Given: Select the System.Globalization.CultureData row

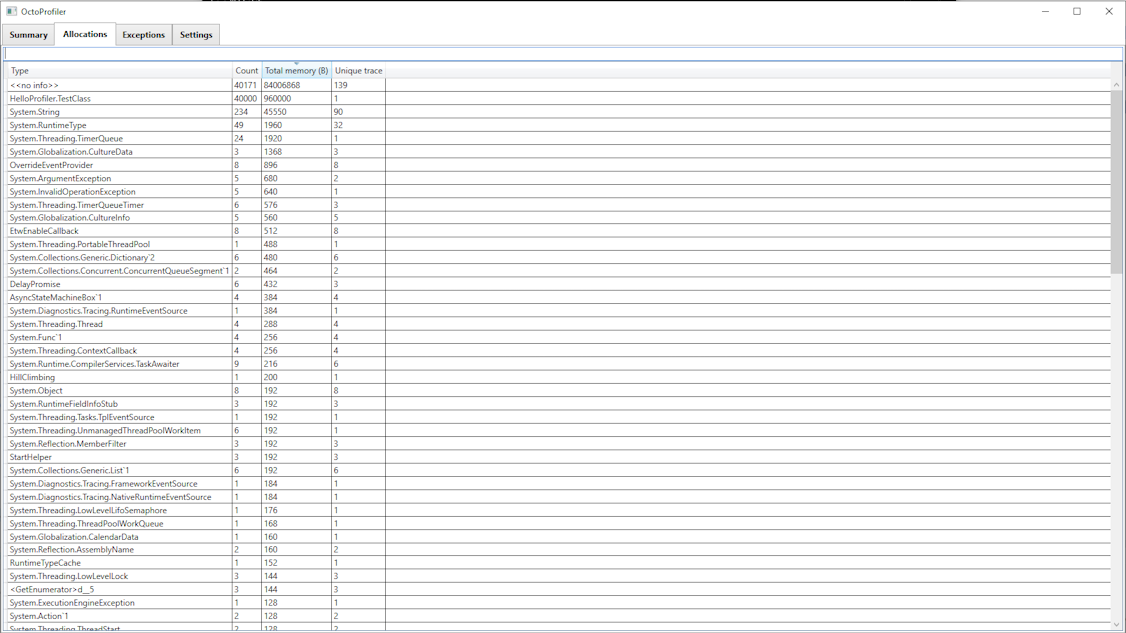Looking at the screenshot, I should pyautogui.click(x=559, y=152).
